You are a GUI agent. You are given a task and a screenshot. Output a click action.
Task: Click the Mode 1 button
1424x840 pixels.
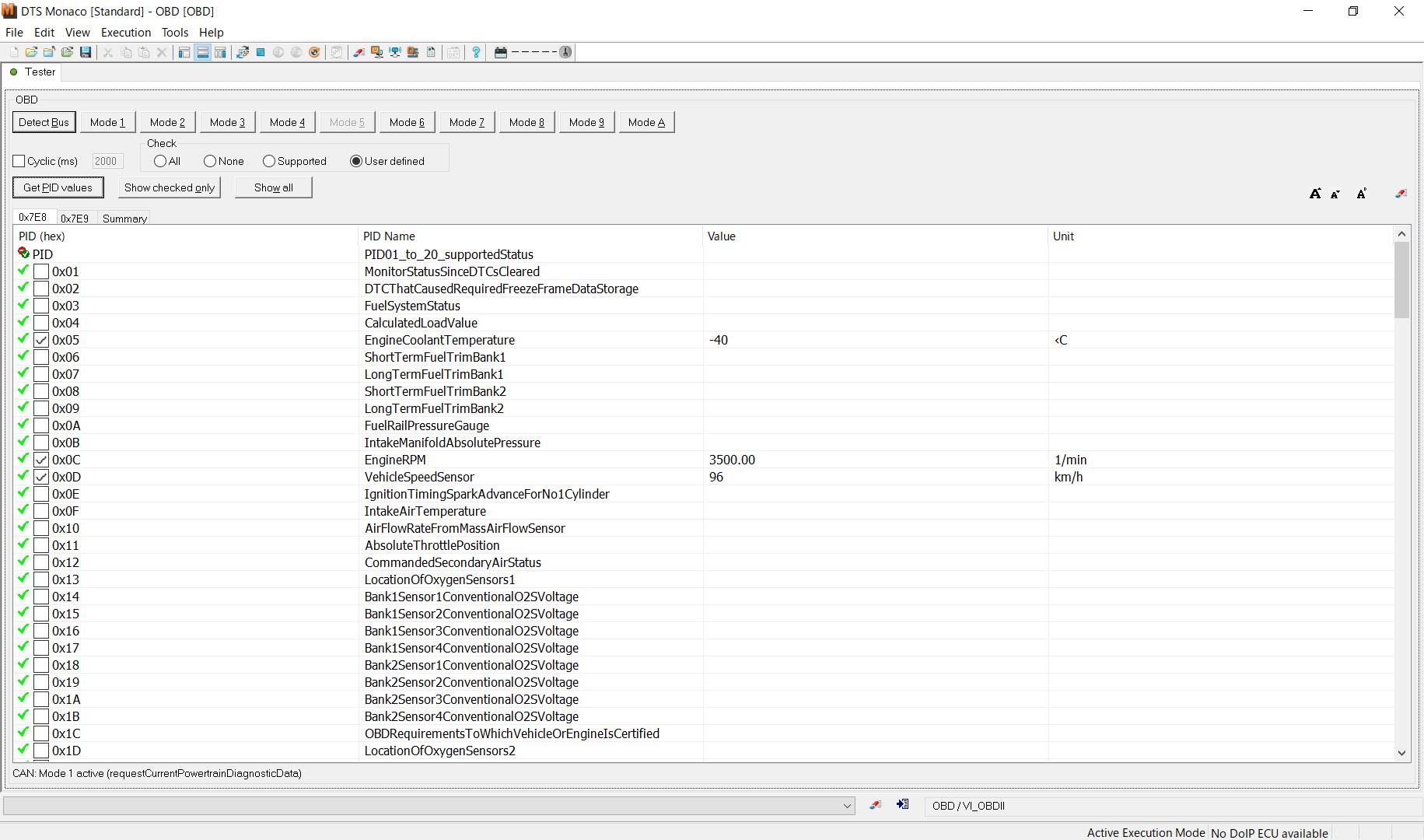[x=107, y=122]
